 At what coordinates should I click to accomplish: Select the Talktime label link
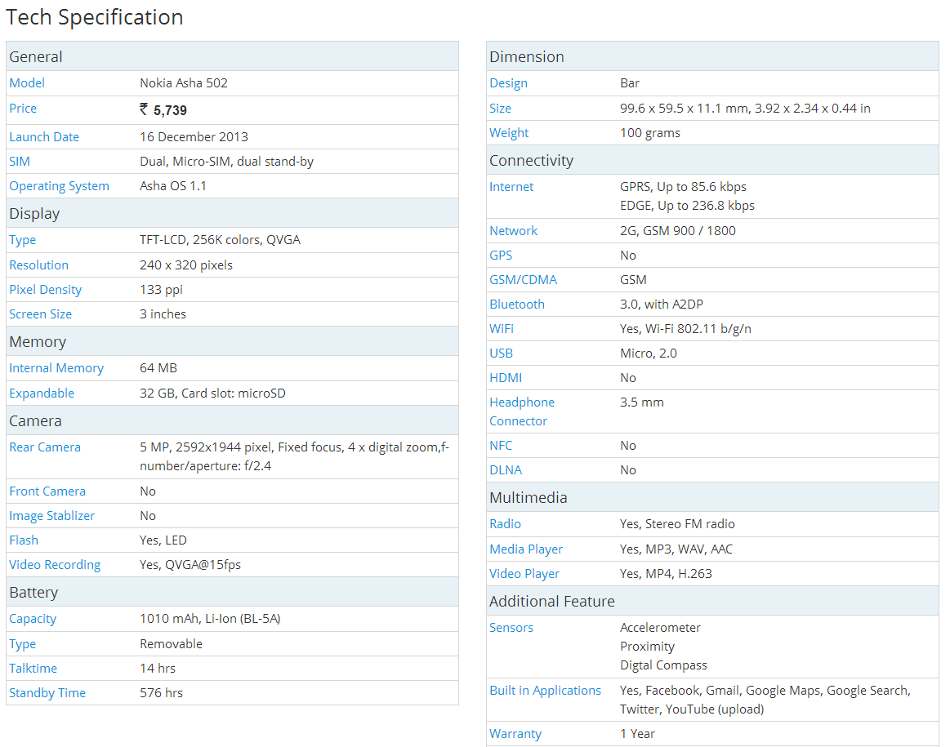coord(33,668)
